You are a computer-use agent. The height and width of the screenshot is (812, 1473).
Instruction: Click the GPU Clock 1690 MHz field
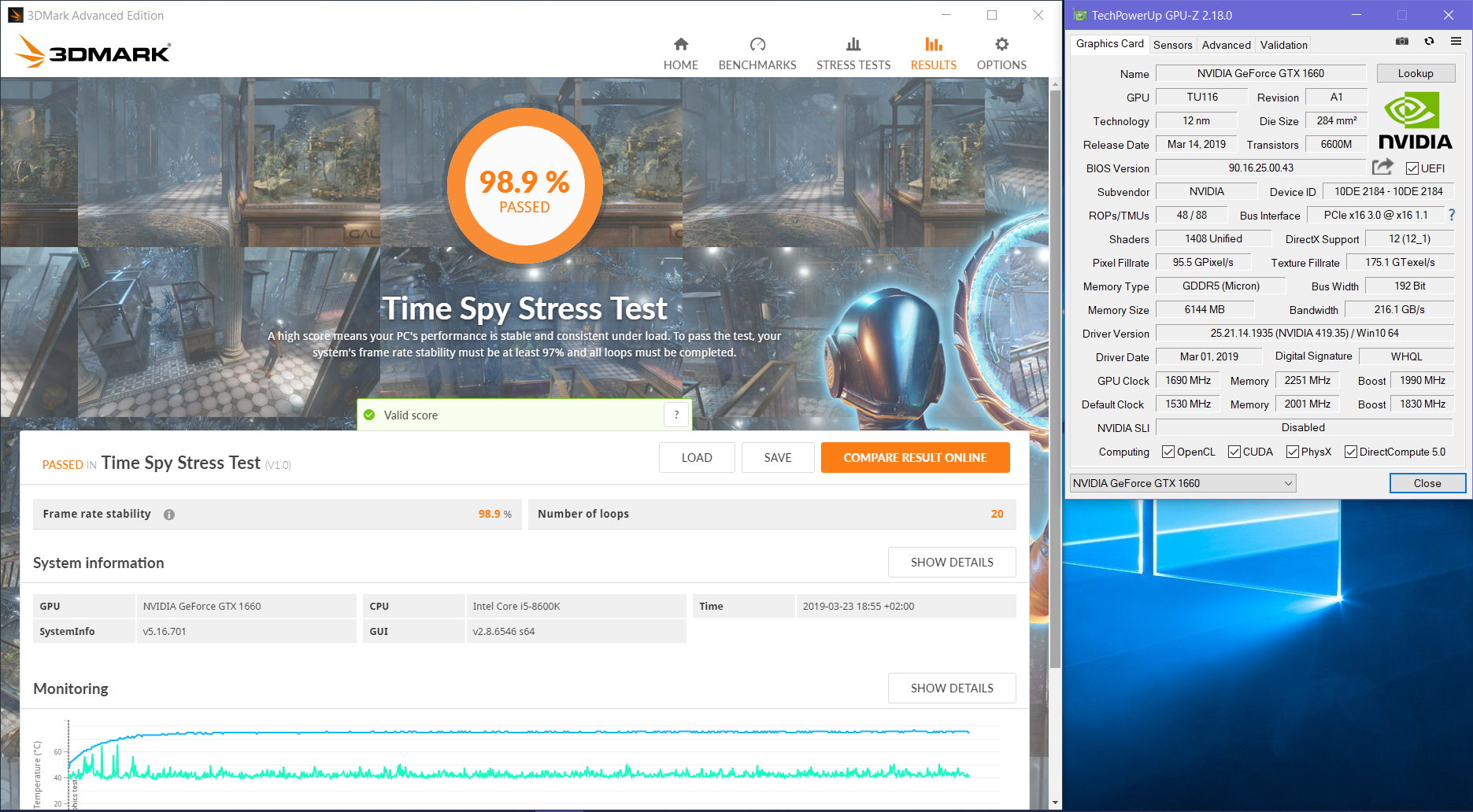pyautogui.click(x=1188, y=380)
